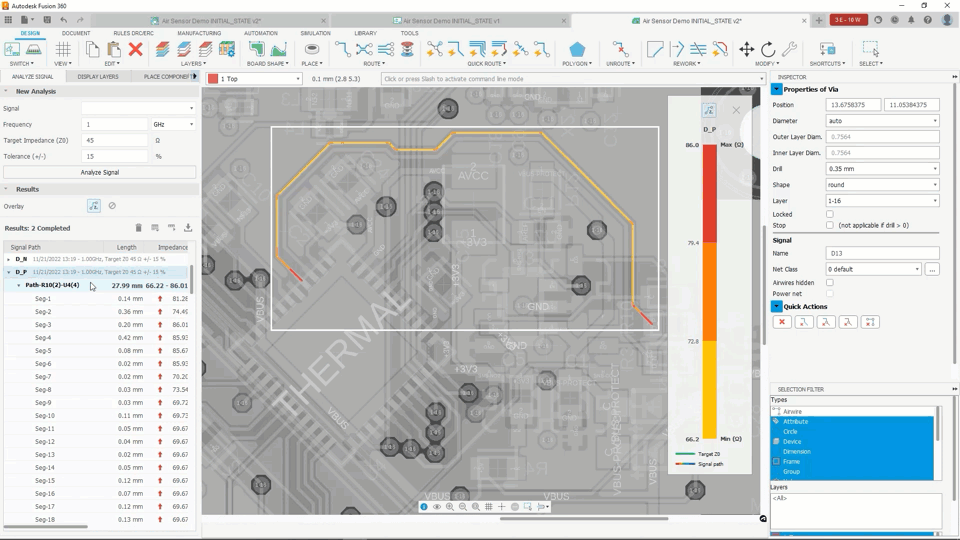Click the Polygon pour tool icon
Screen dimensions: 960x540
(577, 49)
